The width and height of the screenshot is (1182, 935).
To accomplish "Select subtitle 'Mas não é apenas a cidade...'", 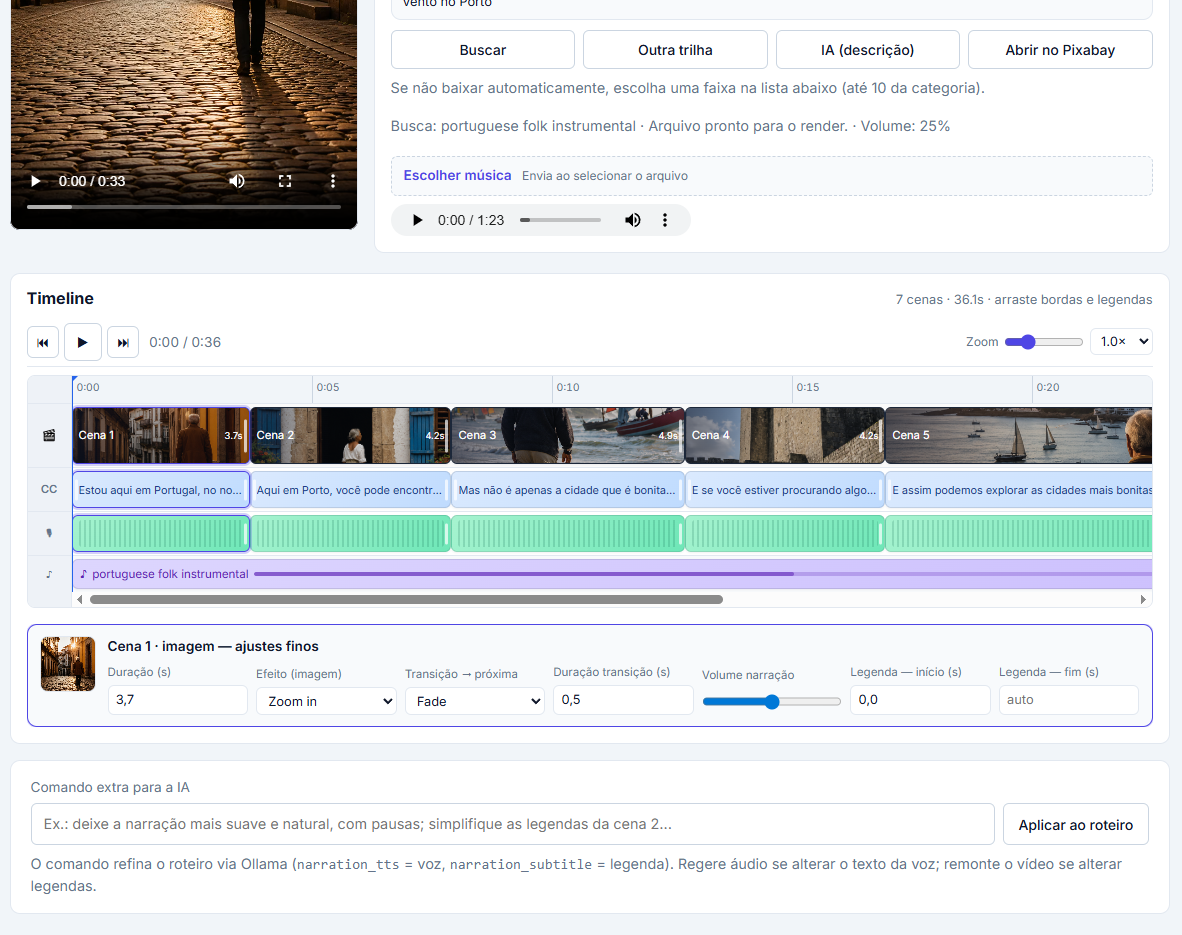I will pos(568,489).
